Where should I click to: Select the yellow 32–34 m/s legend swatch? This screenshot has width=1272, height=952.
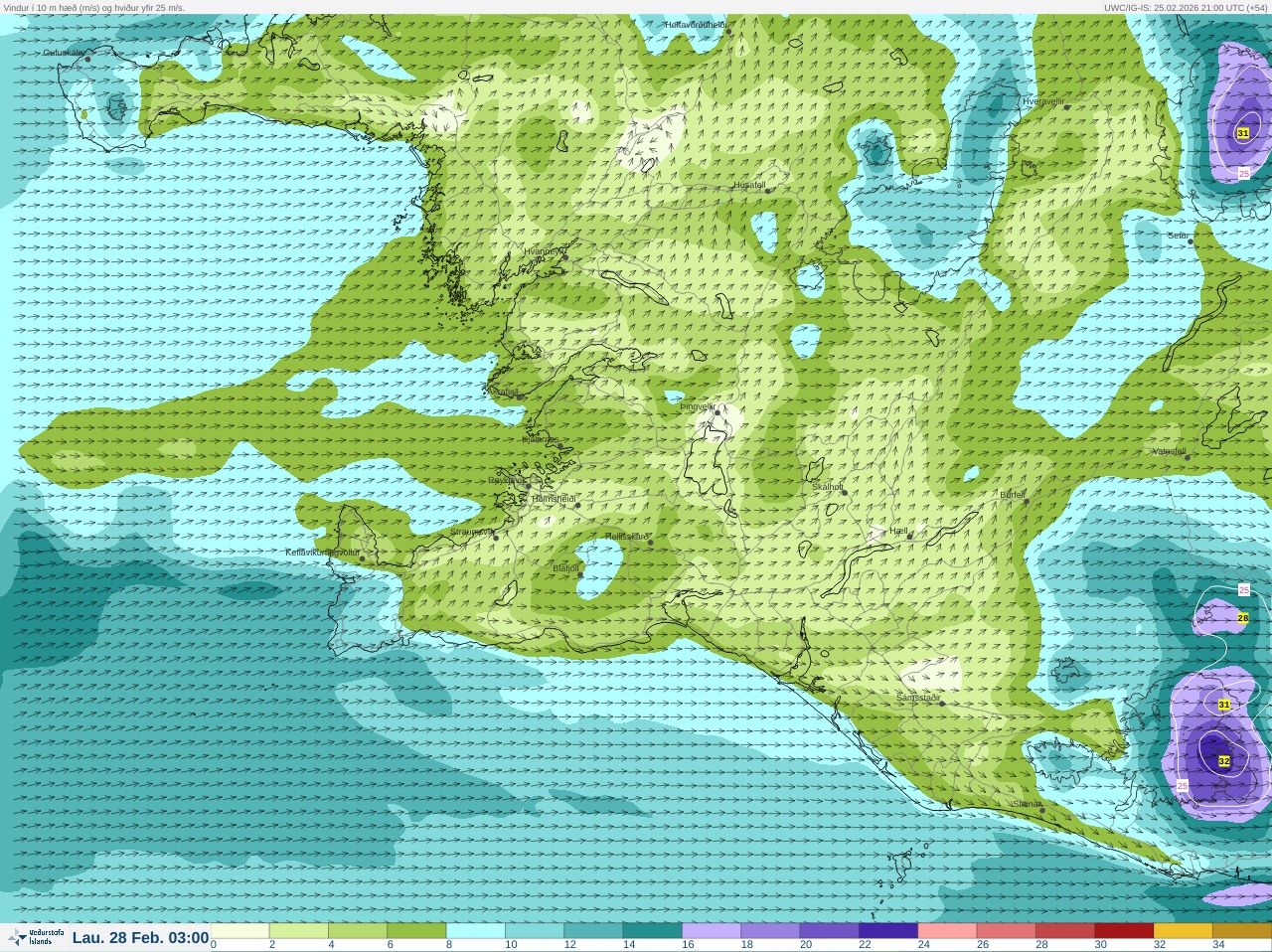1184,931
